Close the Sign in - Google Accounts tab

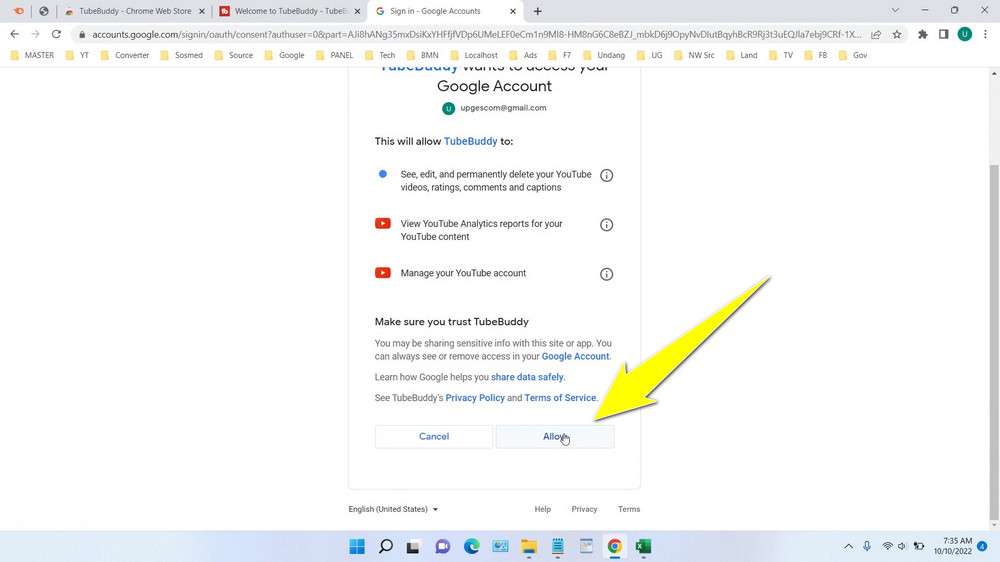click(x=513, y=11)
